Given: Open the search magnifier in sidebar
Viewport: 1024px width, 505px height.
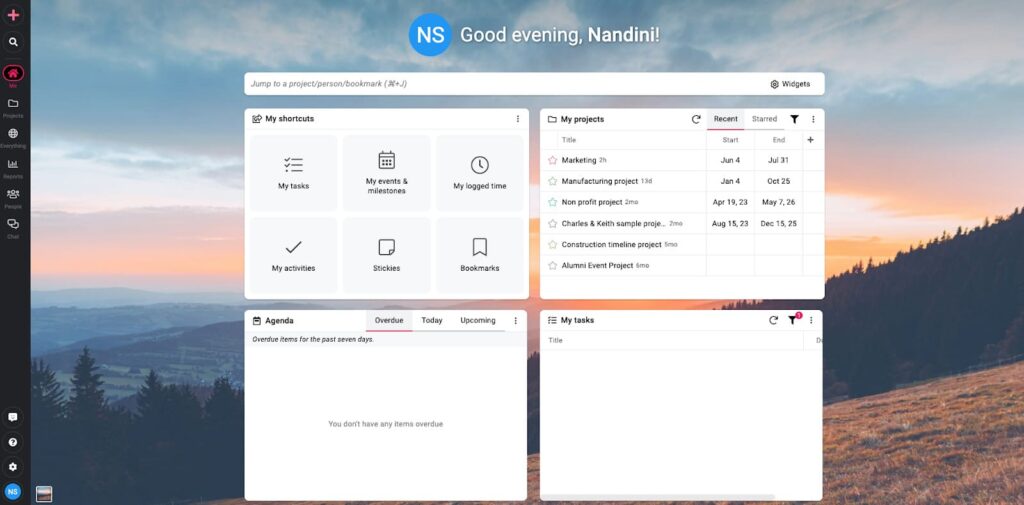Looking at the screenshot, I should click(x=12, y=42).
